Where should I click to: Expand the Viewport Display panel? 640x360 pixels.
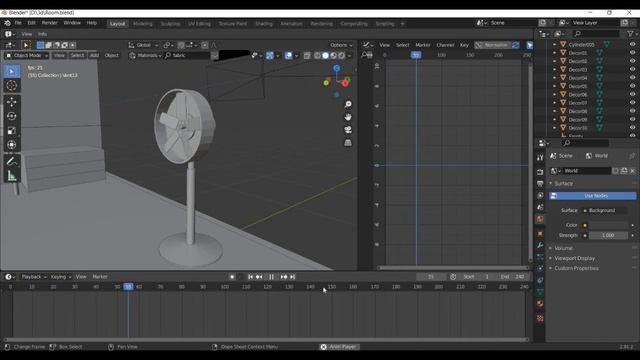point(574,258)
